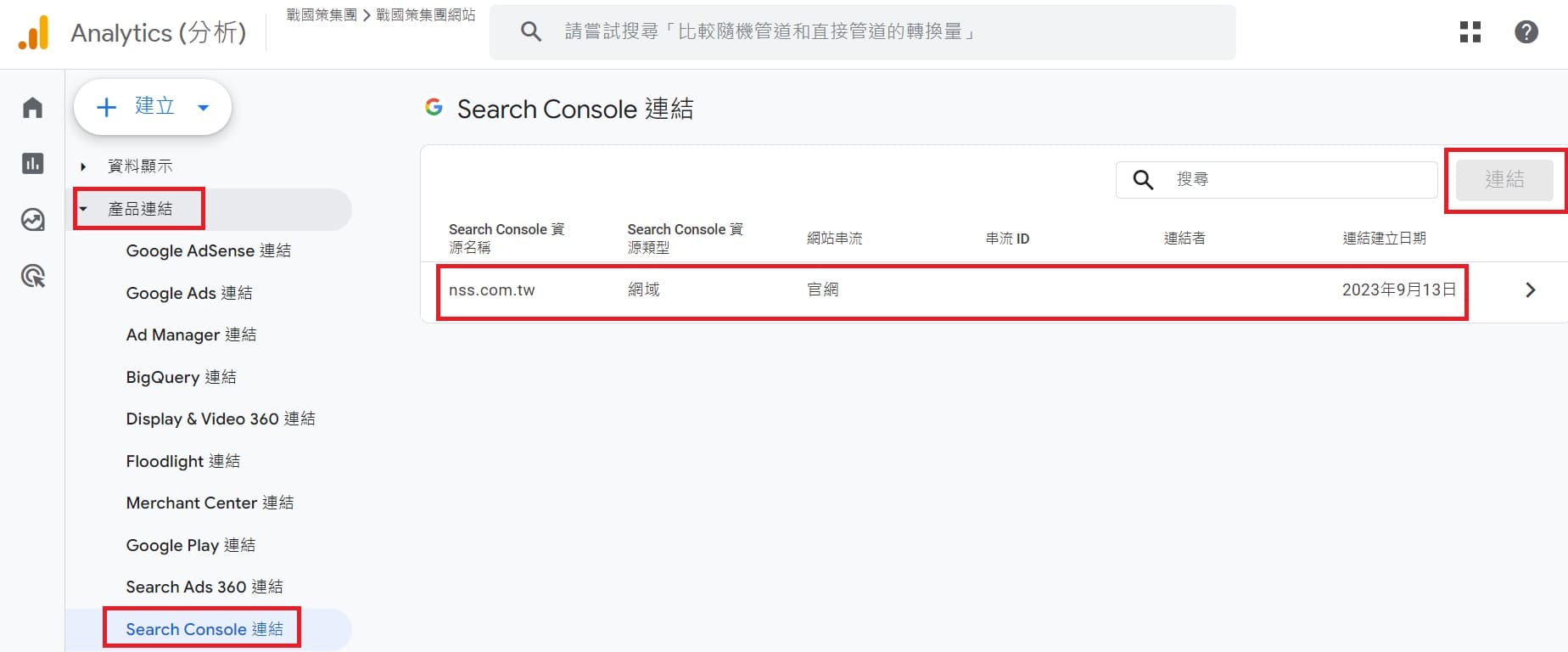Click the plus icon on 建立 button
This screenshot has width=1568, height=652.
106,107
